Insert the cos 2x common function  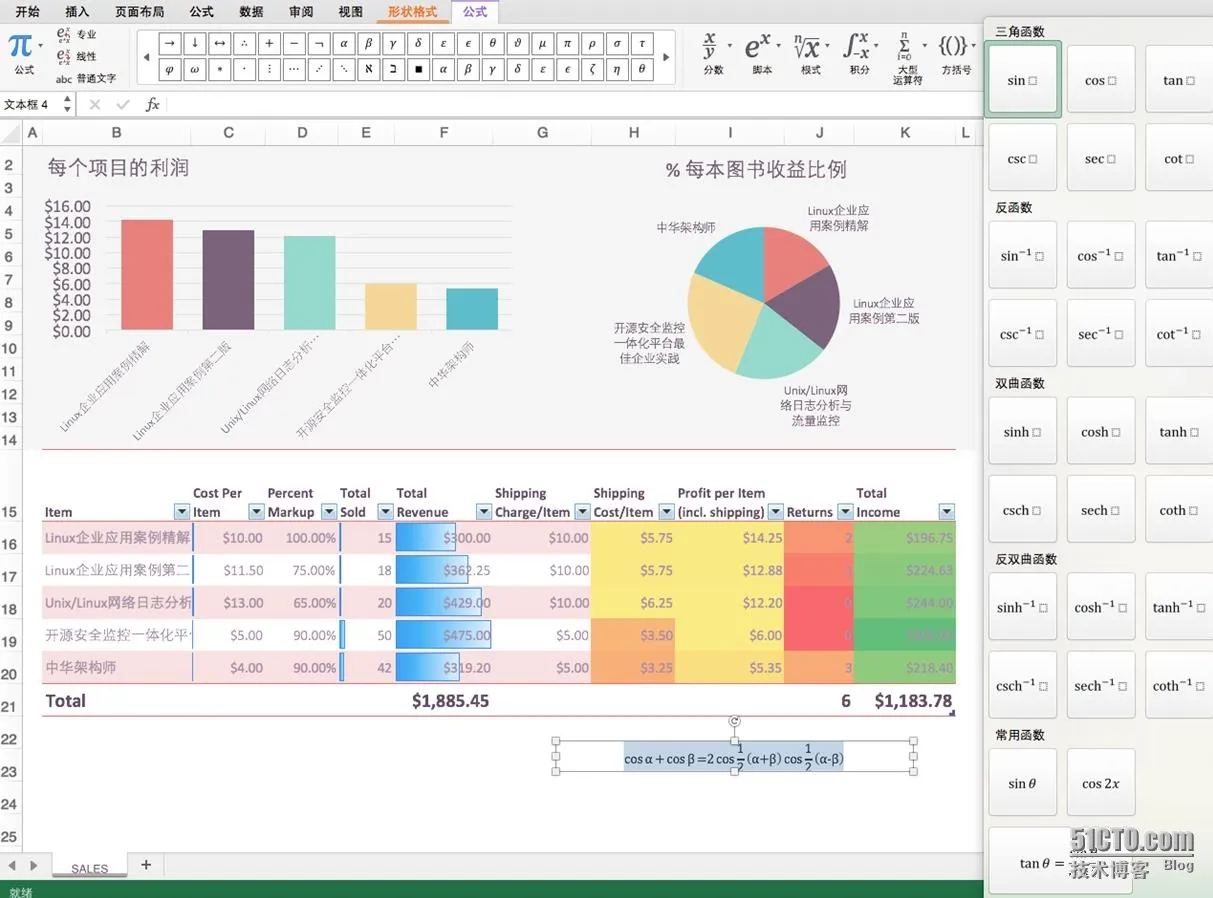(1100, 784)
